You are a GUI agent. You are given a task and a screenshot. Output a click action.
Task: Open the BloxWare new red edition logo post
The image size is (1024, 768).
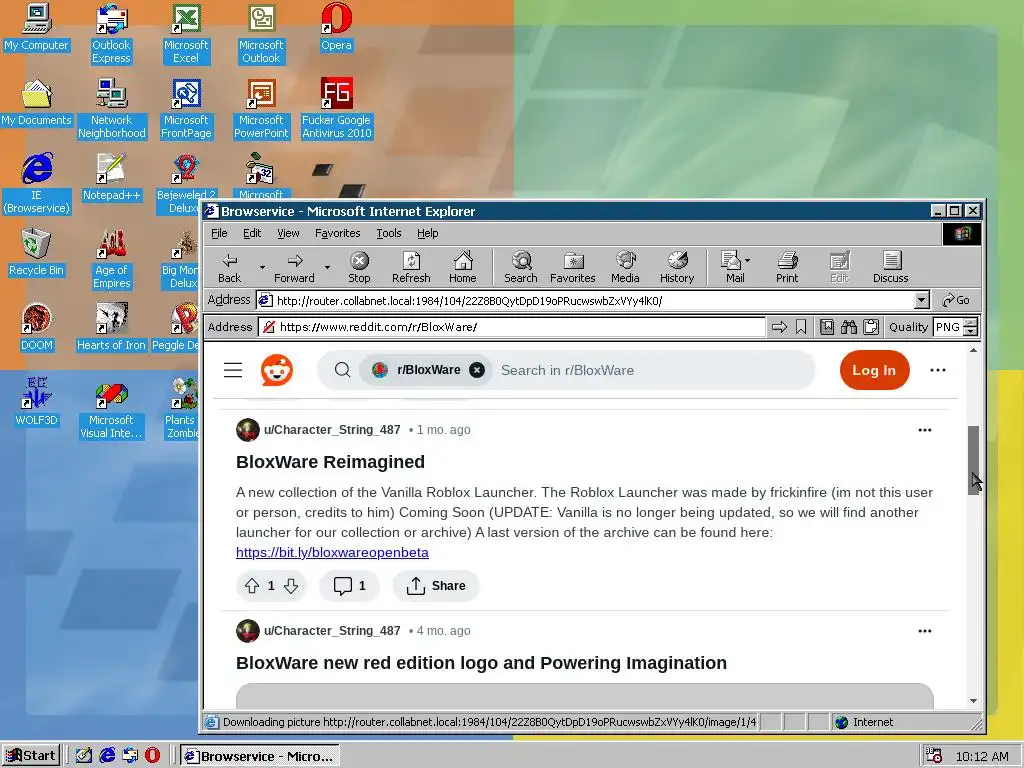click(481, 663)
